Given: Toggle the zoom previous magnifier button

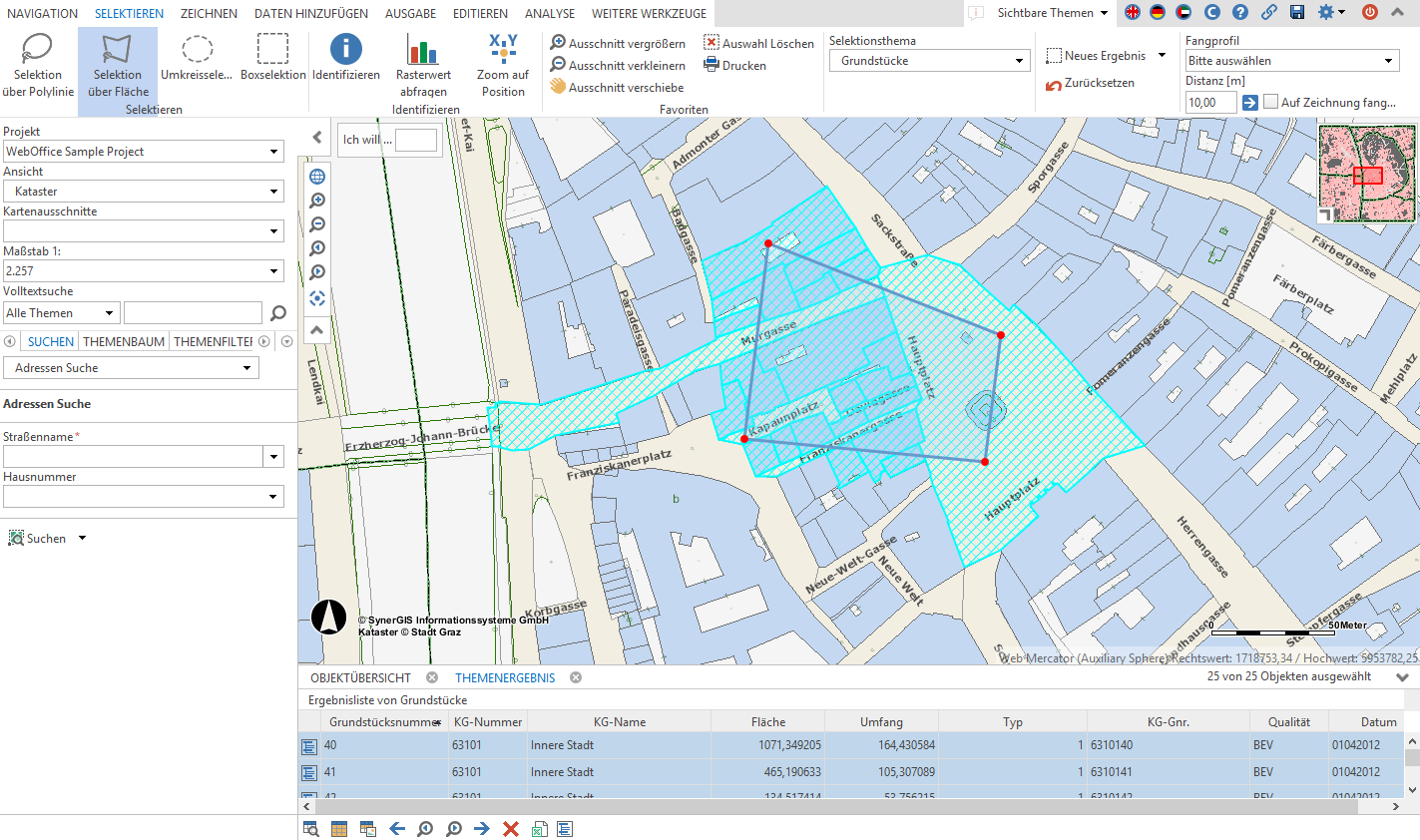Looking at the screenshot, I should (x=317, y=248).
